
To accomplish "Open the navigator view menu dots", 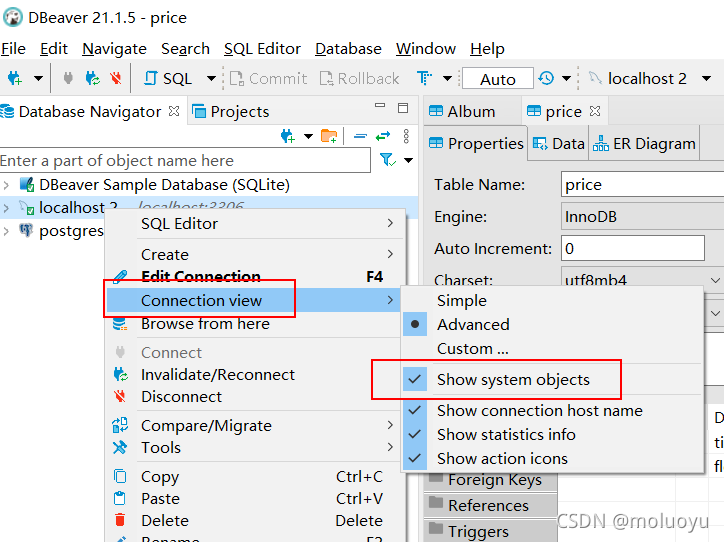I will point(406,136).
